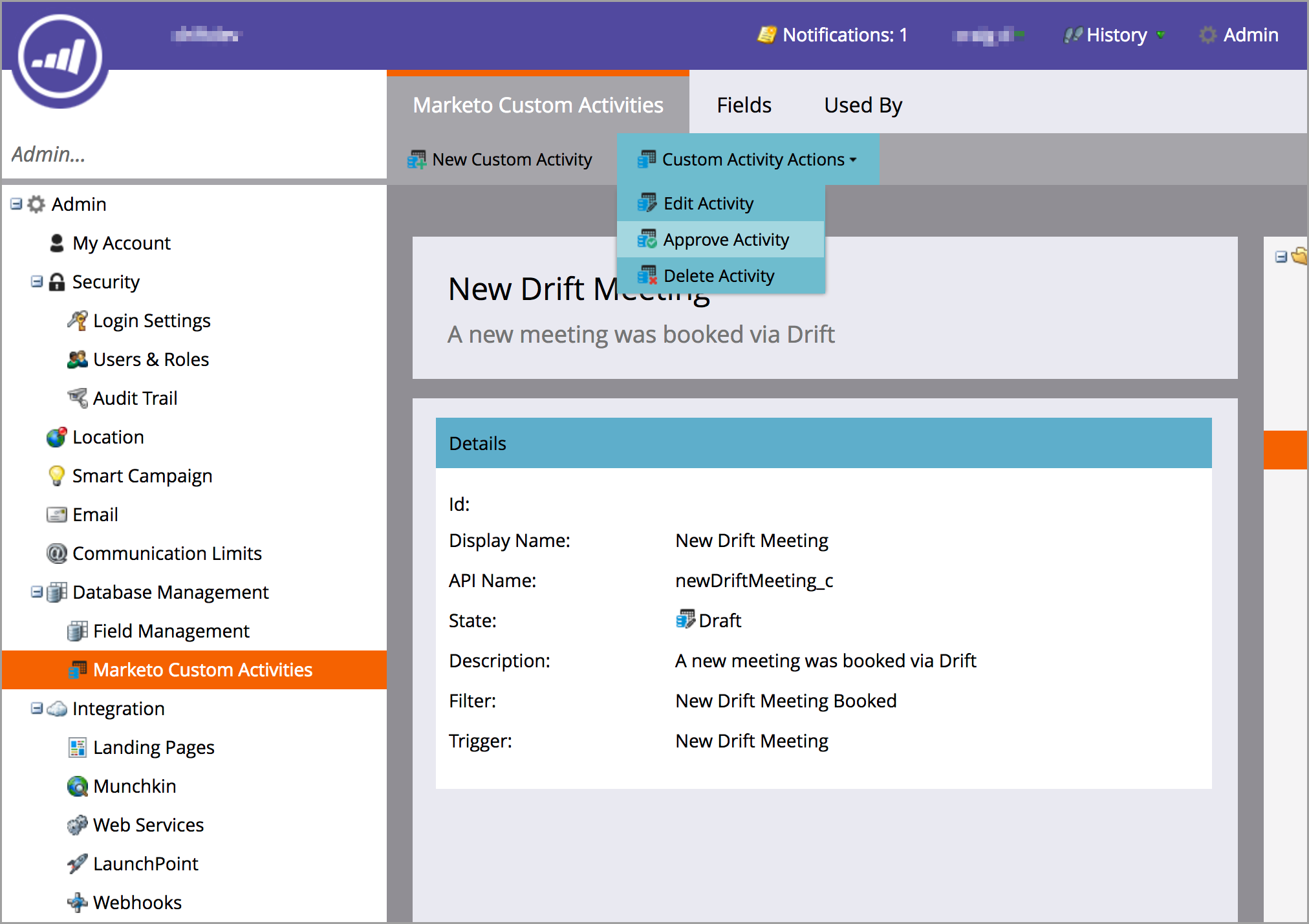Click the Database Management icon
The width and height of the screenshot is (1309, 924).
click(57, 592)
